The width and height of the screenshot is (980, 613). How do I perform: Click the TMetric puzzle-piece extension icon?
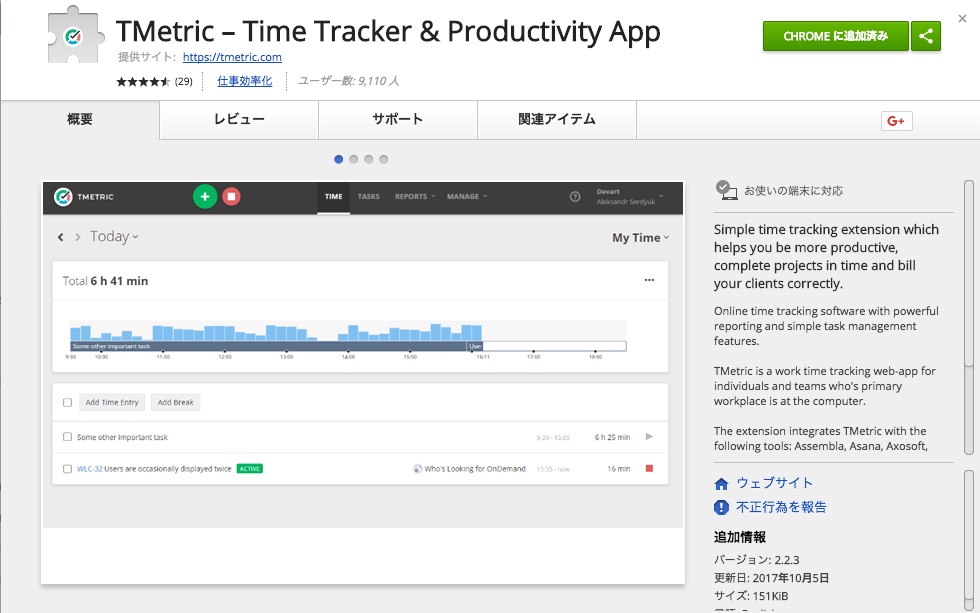click(74, 35)
